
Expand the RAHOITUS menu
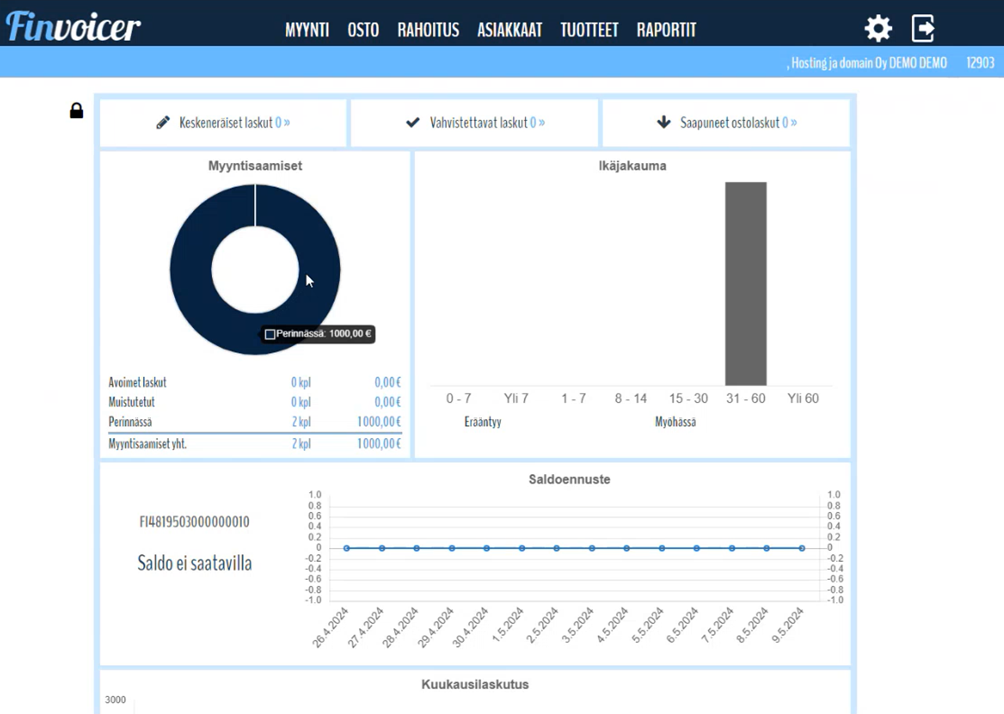tap(428, 30)
